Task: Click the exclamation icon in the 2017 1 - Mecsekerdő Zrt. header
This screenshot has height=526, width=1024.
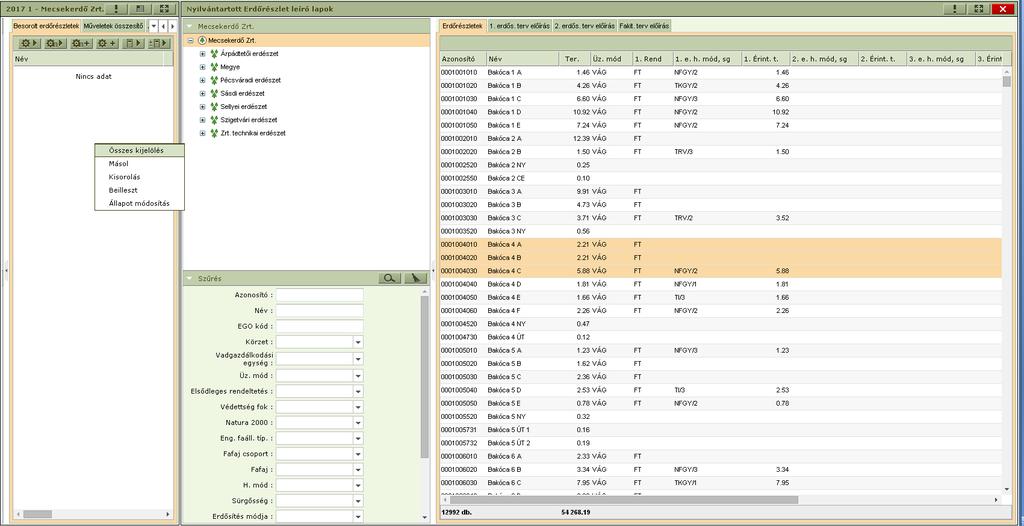Action: pyautogui.click(x=116, y=8)
